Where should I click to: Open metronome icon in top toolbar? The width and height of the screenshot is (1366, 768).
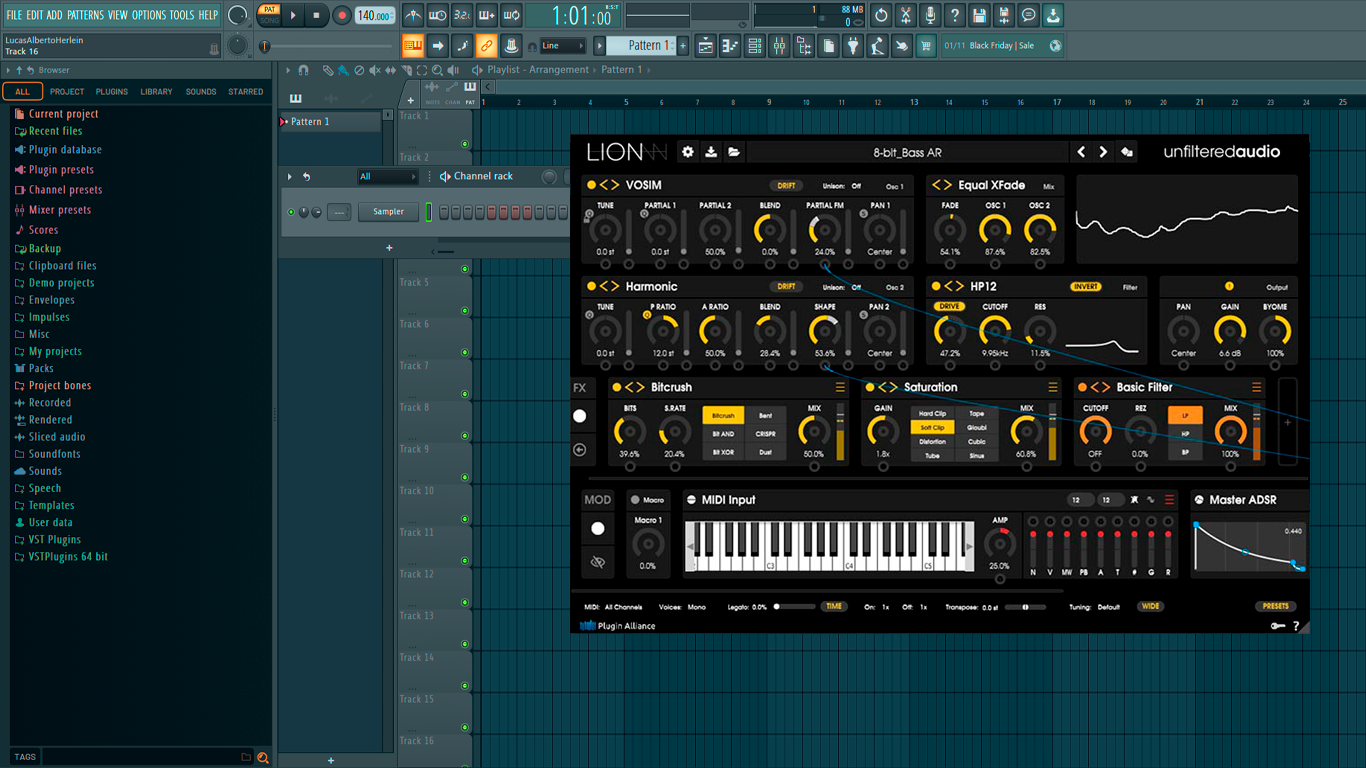413,15
